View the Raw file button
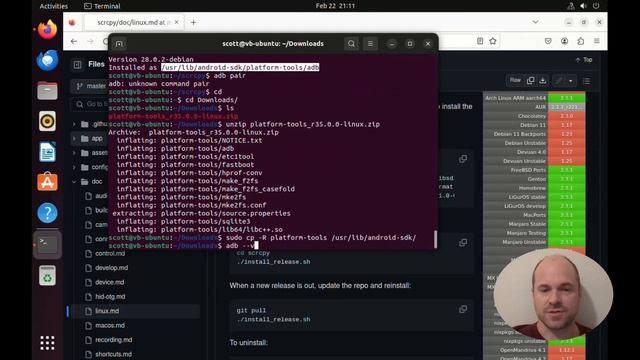Image resolution: width=640 pixels, height=360 pixels. pos(515,80)
